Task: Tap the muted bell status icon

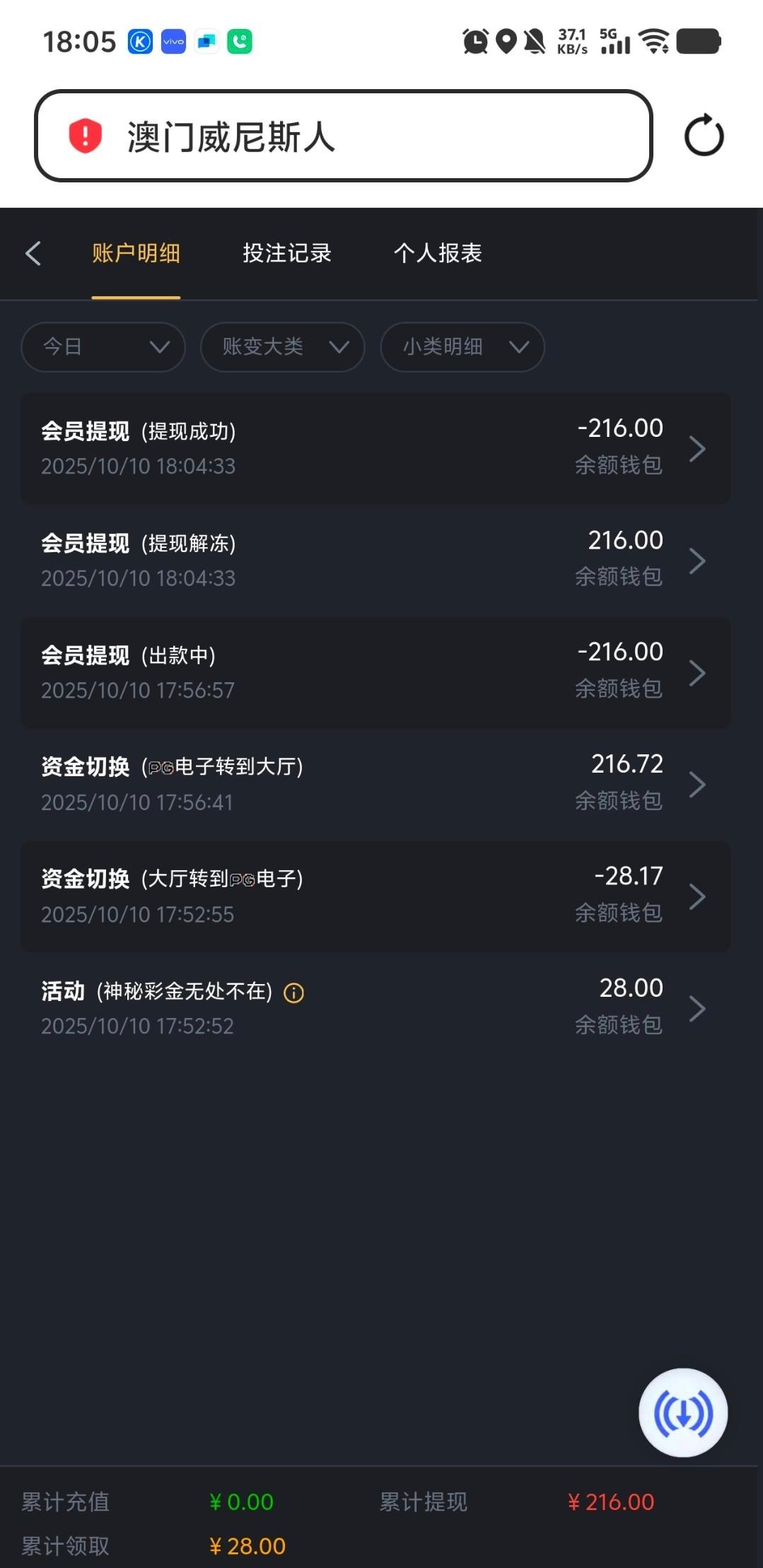Action: click(535, 41)
